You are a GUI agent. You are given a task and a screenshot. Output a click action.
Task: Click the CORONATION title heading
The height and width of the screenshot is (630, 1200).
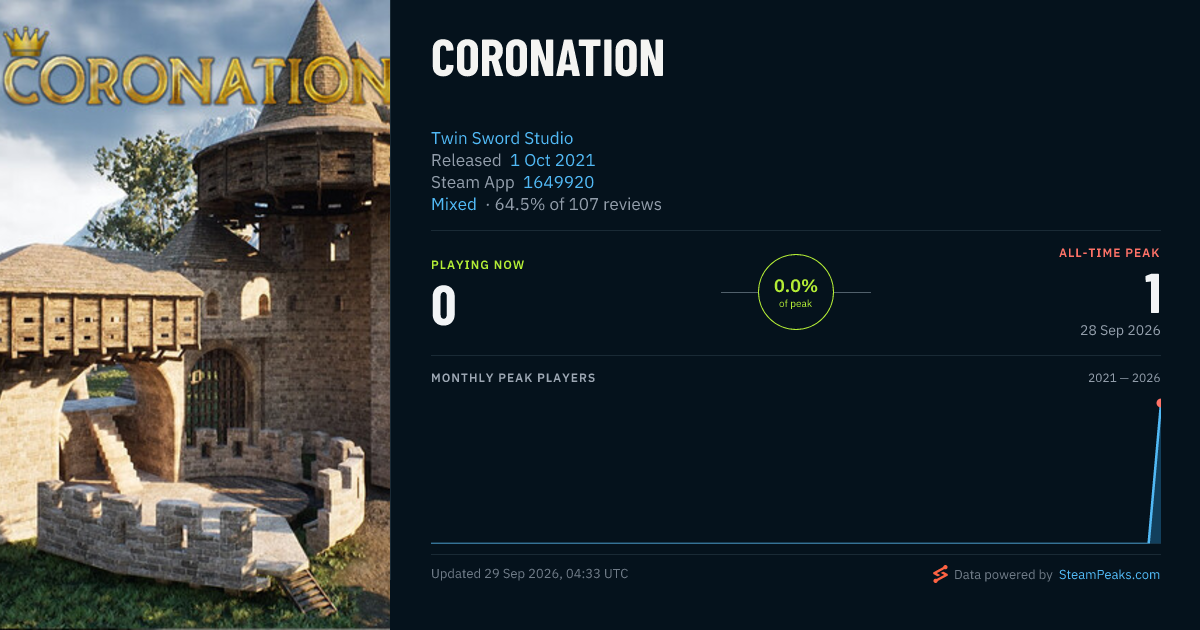(x=548, y=59)
